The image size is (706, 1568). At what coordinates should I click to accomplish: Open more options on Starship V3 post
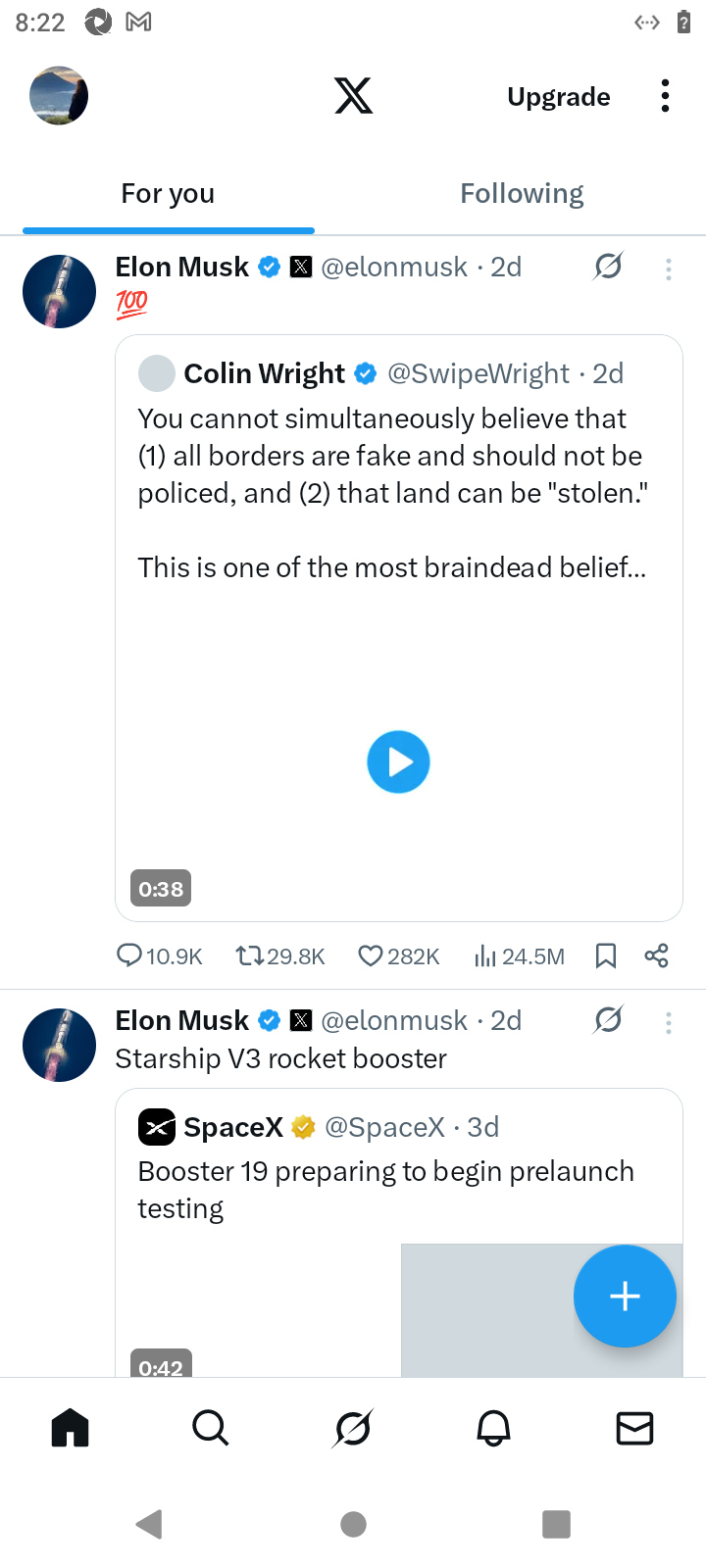[x=669, y=1023]
